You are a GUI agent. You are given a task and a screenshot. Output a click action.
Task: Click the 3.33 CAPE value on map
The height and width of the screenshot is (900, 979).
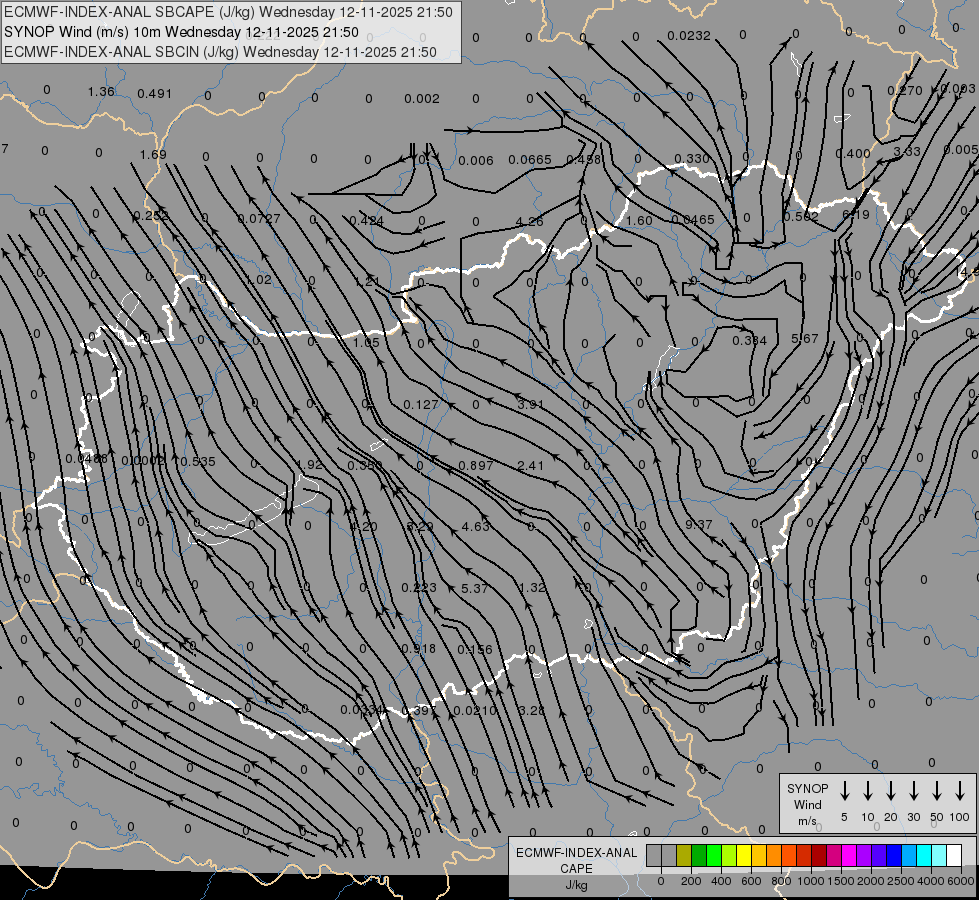(x=907, y=151)
